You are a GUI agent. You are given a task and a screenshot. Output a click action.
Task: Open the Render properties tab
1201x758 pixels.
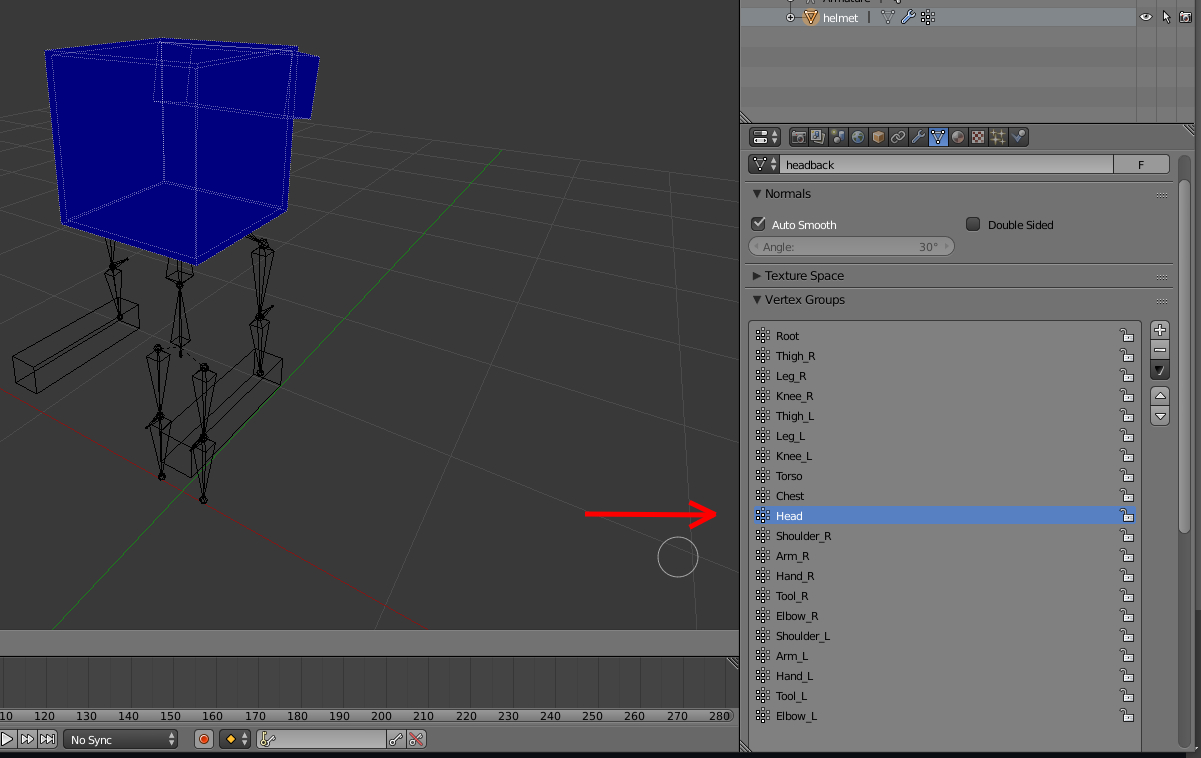pos(799,137)
